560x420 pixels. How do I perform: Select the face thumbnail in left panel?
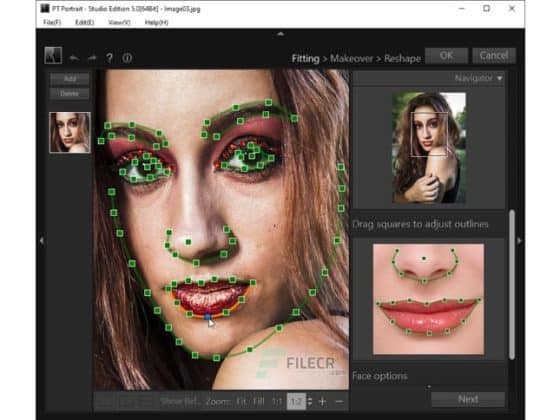coord(70,132)
